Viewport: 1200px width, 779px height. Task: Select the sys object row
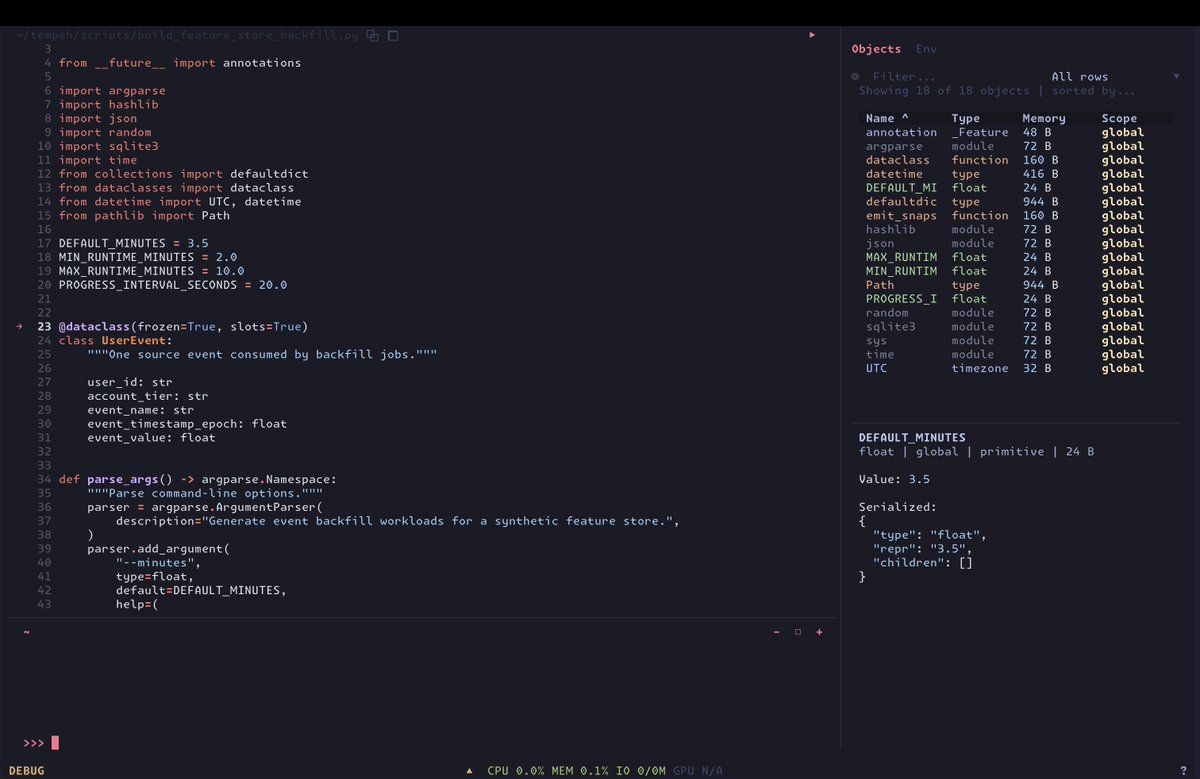pos(1018,341)
